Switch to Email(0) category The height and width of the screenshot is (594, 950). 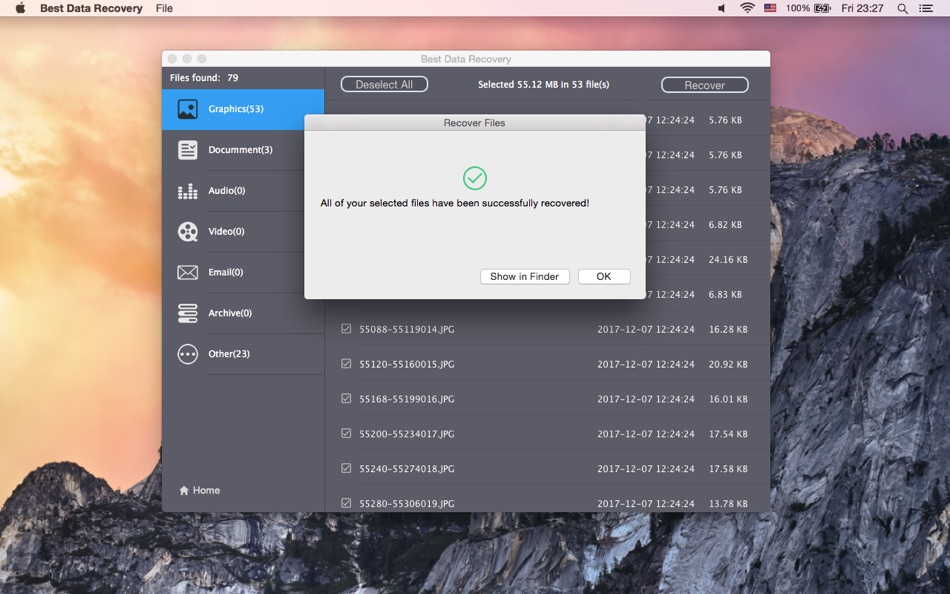243,272
